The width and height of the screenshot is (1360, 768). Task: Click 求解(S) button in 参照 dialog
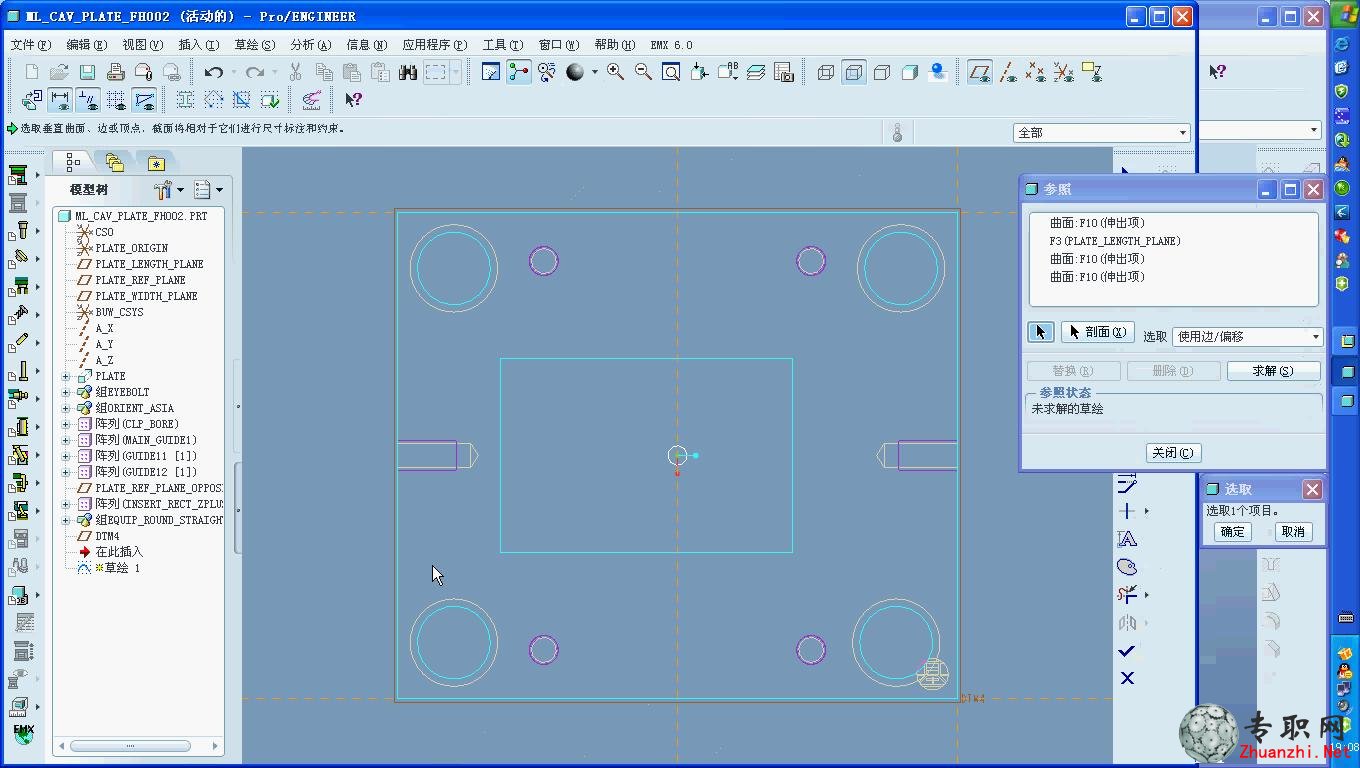[1273, 371]
